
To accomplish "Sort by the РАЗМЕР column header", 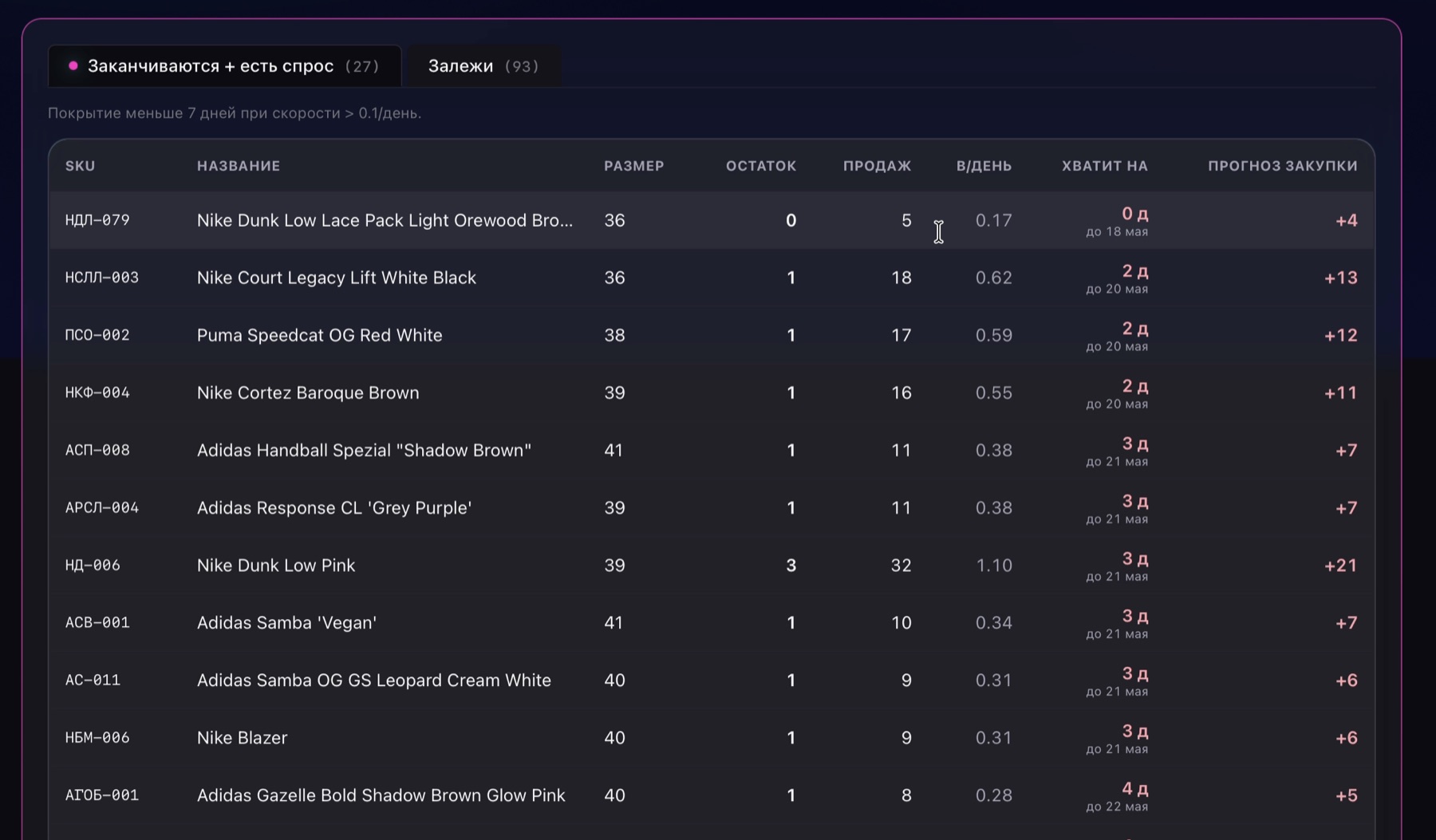I will (634, 166).
